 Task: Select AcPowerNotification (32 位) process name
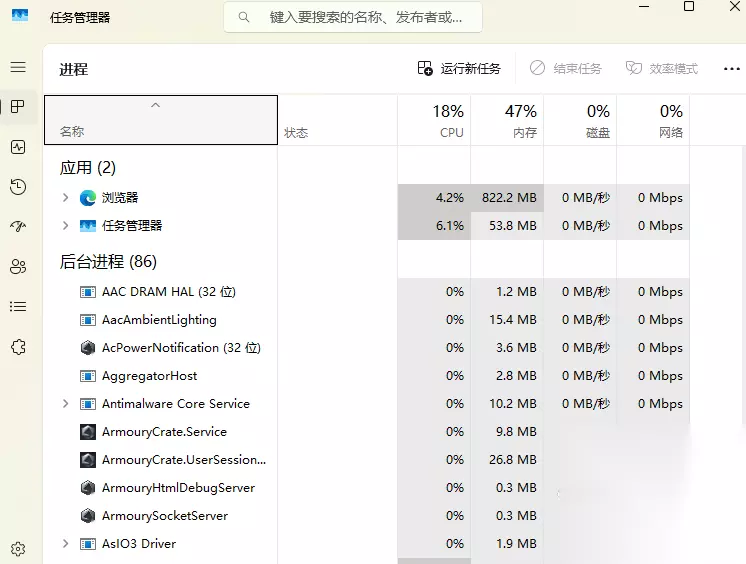181,348
